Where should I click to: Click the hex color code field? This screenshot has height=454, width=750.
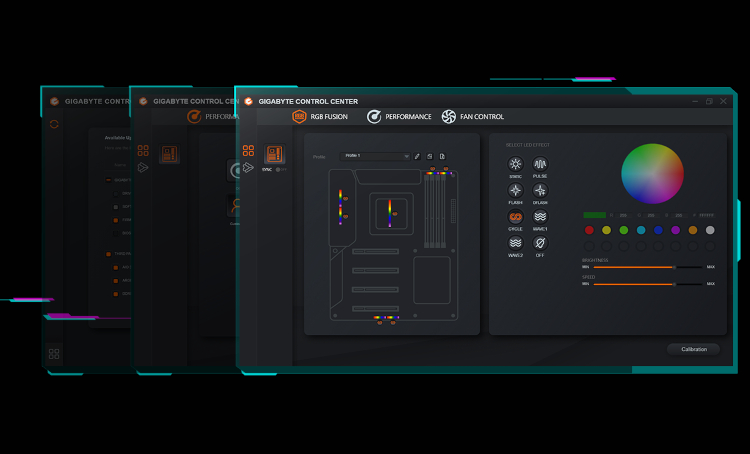(x=706, y=215)
